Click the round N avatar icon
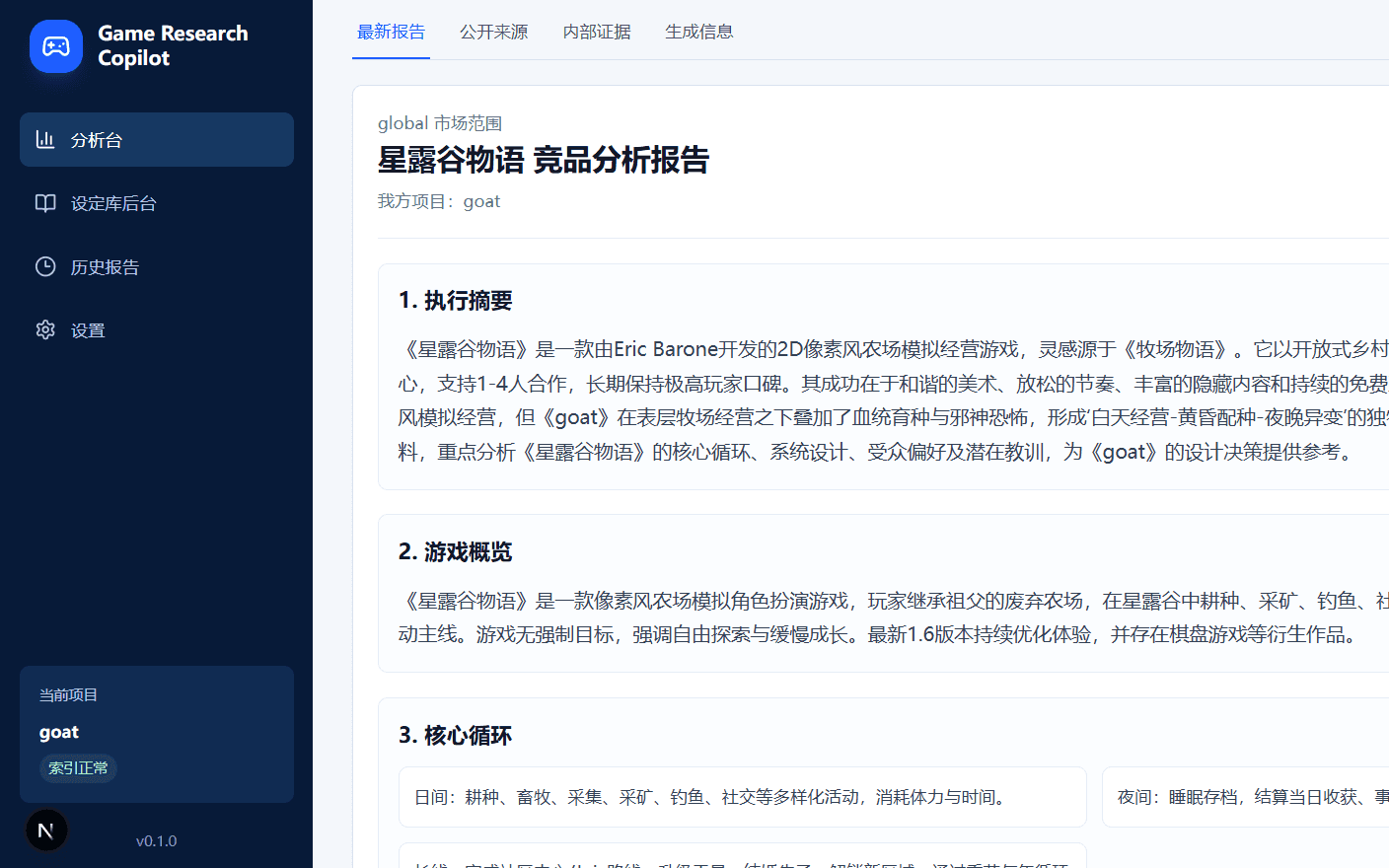The width and height of the screenshot is (1389, 868). 46,831
